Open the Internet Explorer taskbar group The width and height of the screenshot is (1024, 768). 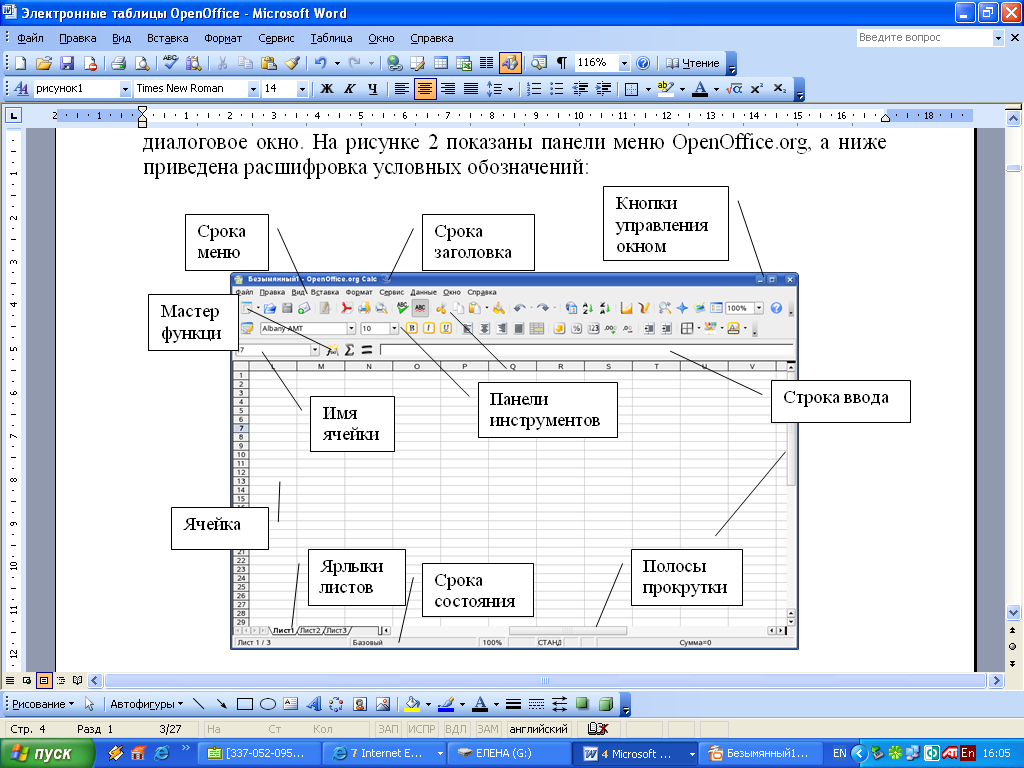[x=385, y=753]
